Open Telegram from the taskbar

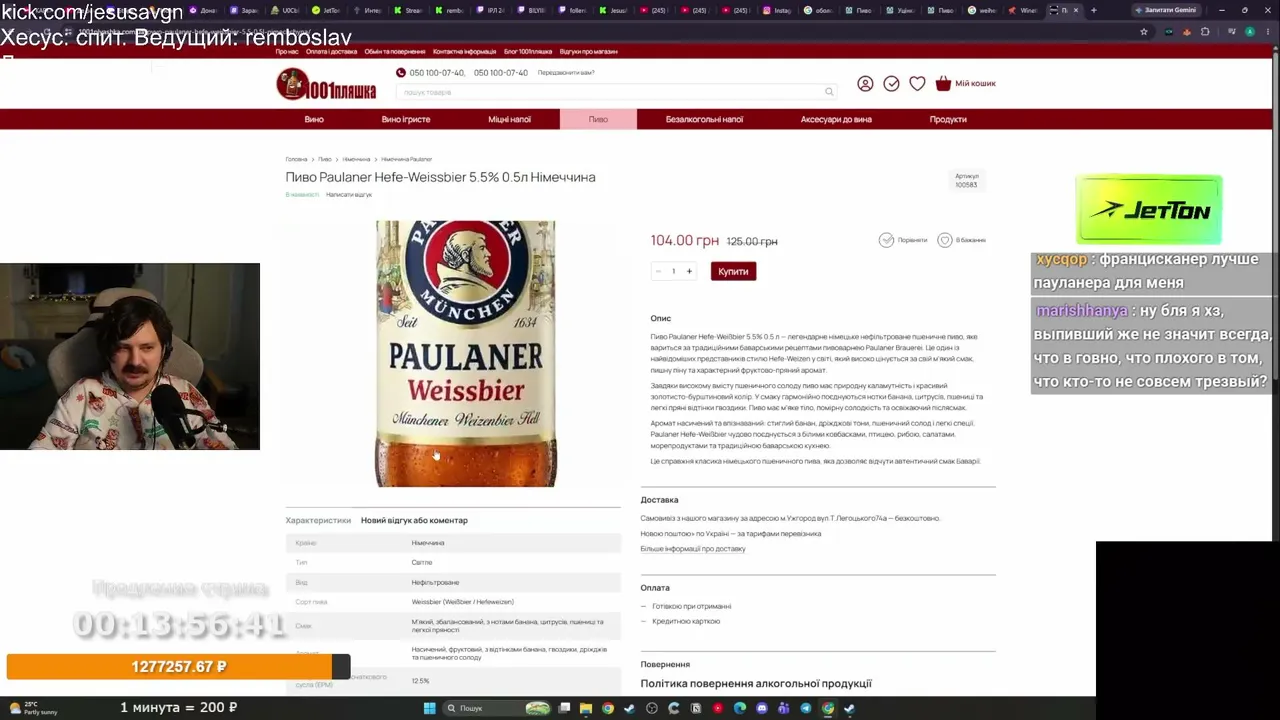[806, 708]
